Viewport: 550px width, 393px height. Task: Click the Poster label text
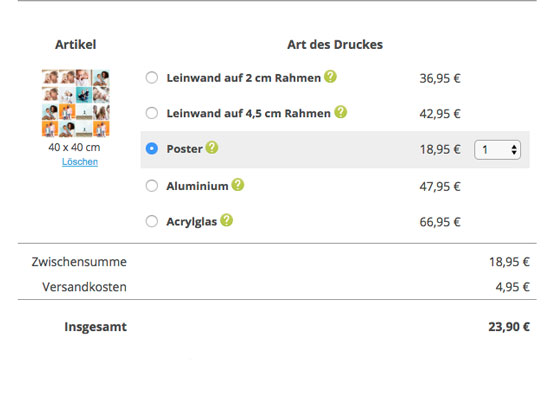point(185,149)
